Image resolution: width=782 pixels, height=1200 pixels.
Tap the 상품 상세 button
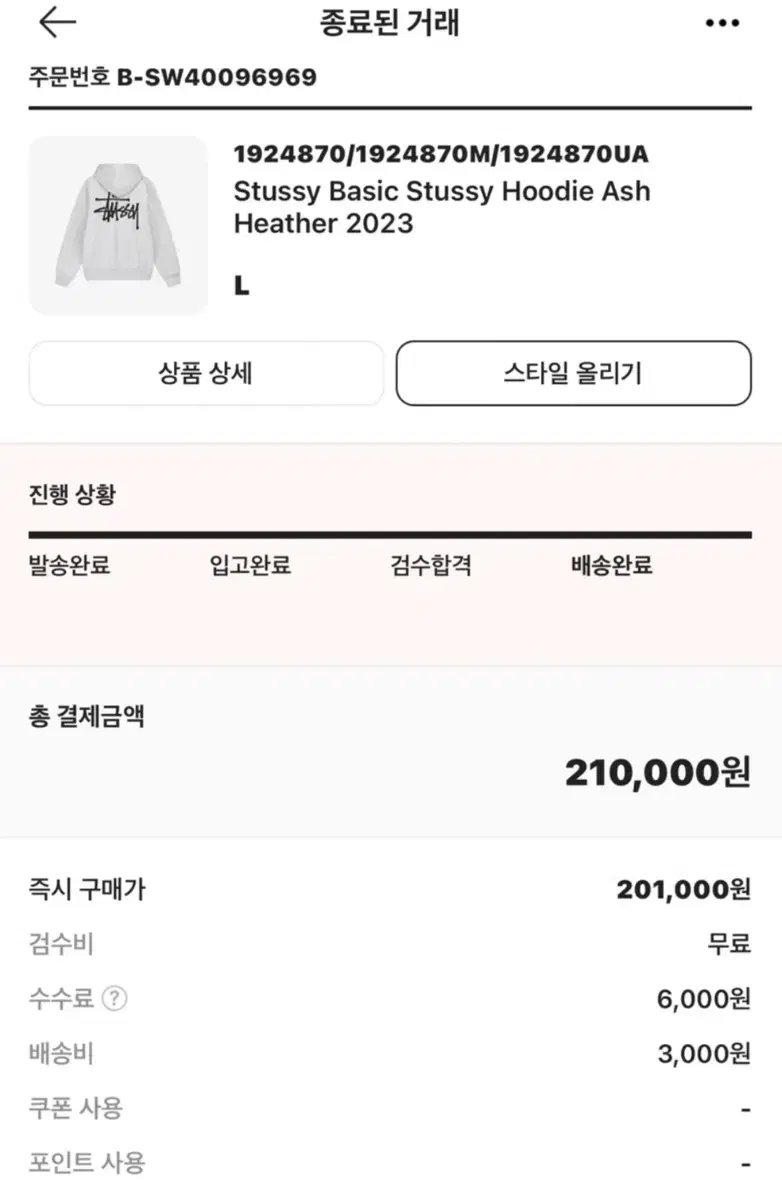click(206, 374)
